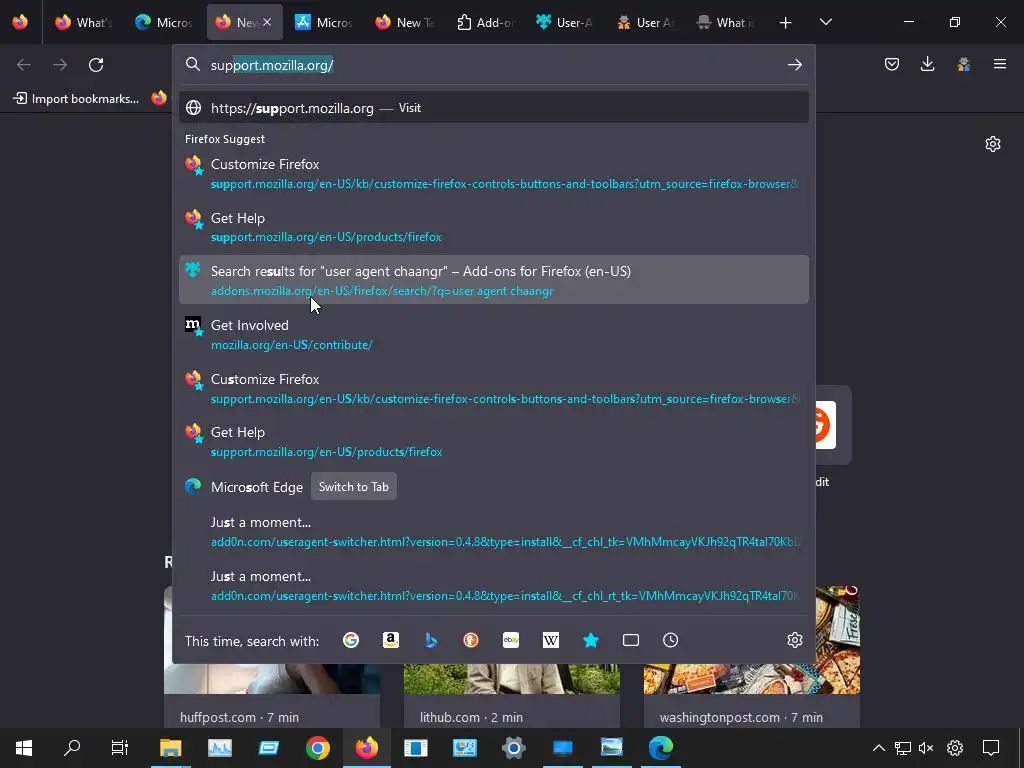
Task: Search with eBay engine icon
Action: 511,640
